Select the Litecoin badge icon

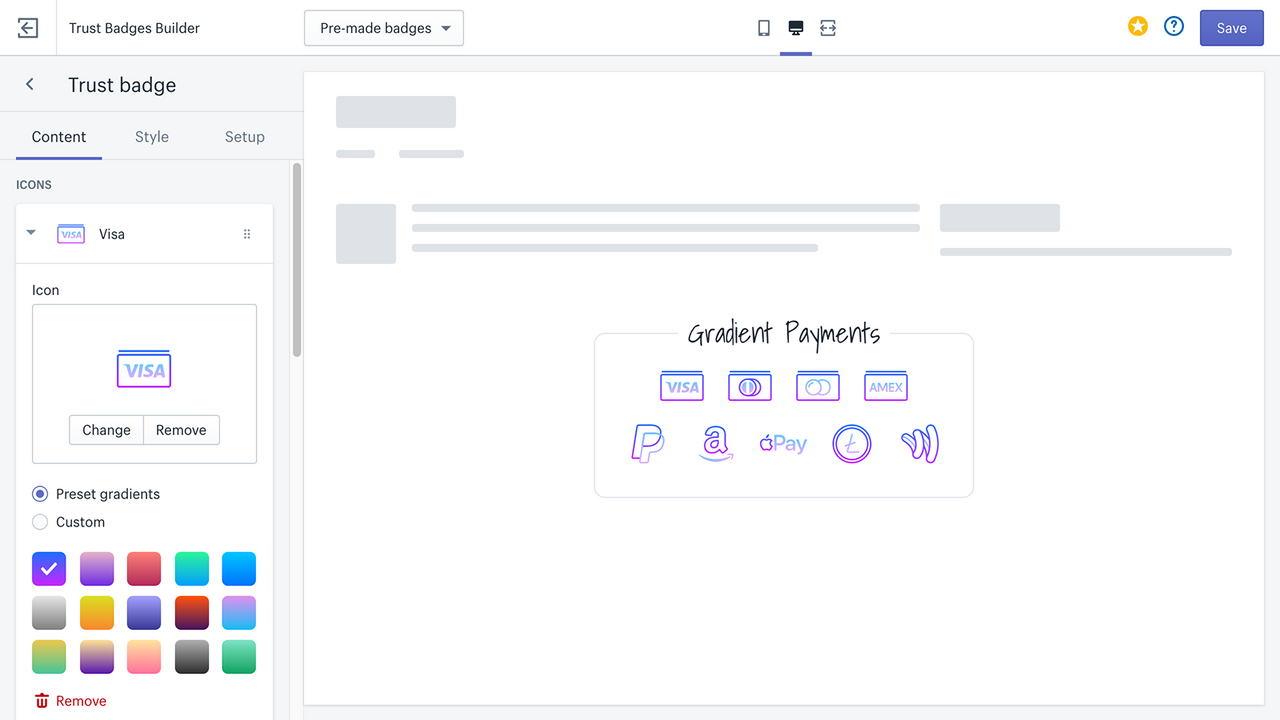tap(851, 443)
